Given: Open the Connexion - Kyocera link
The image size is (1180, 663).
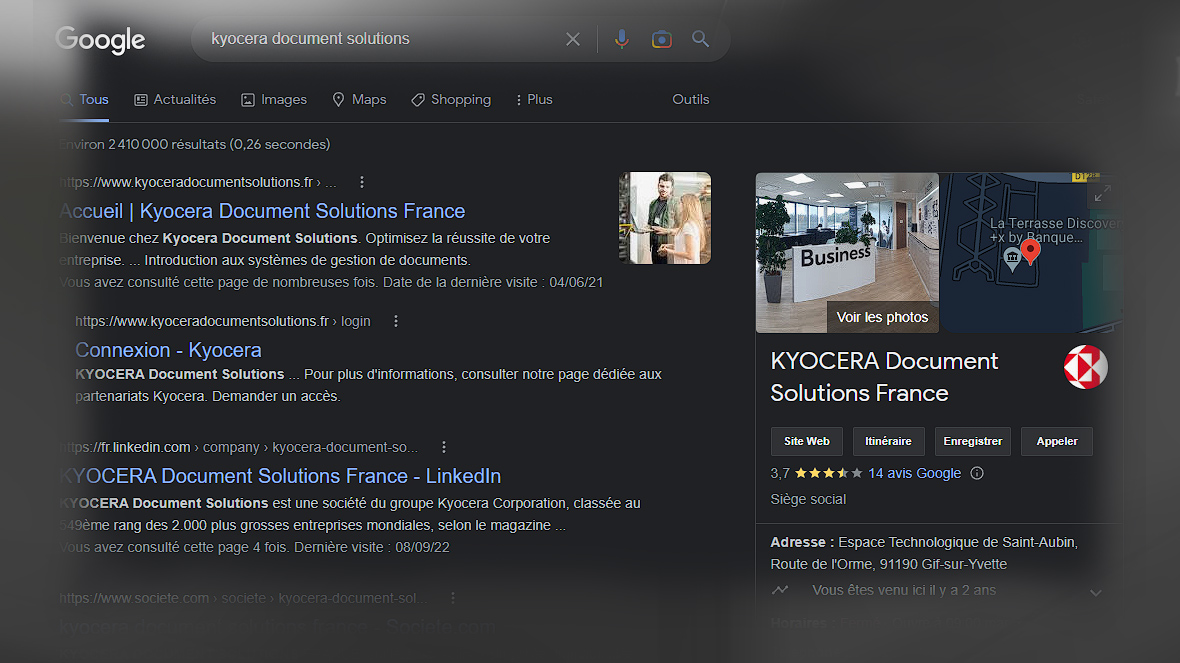Looking at the screenshot, I should tap(168, 350).
